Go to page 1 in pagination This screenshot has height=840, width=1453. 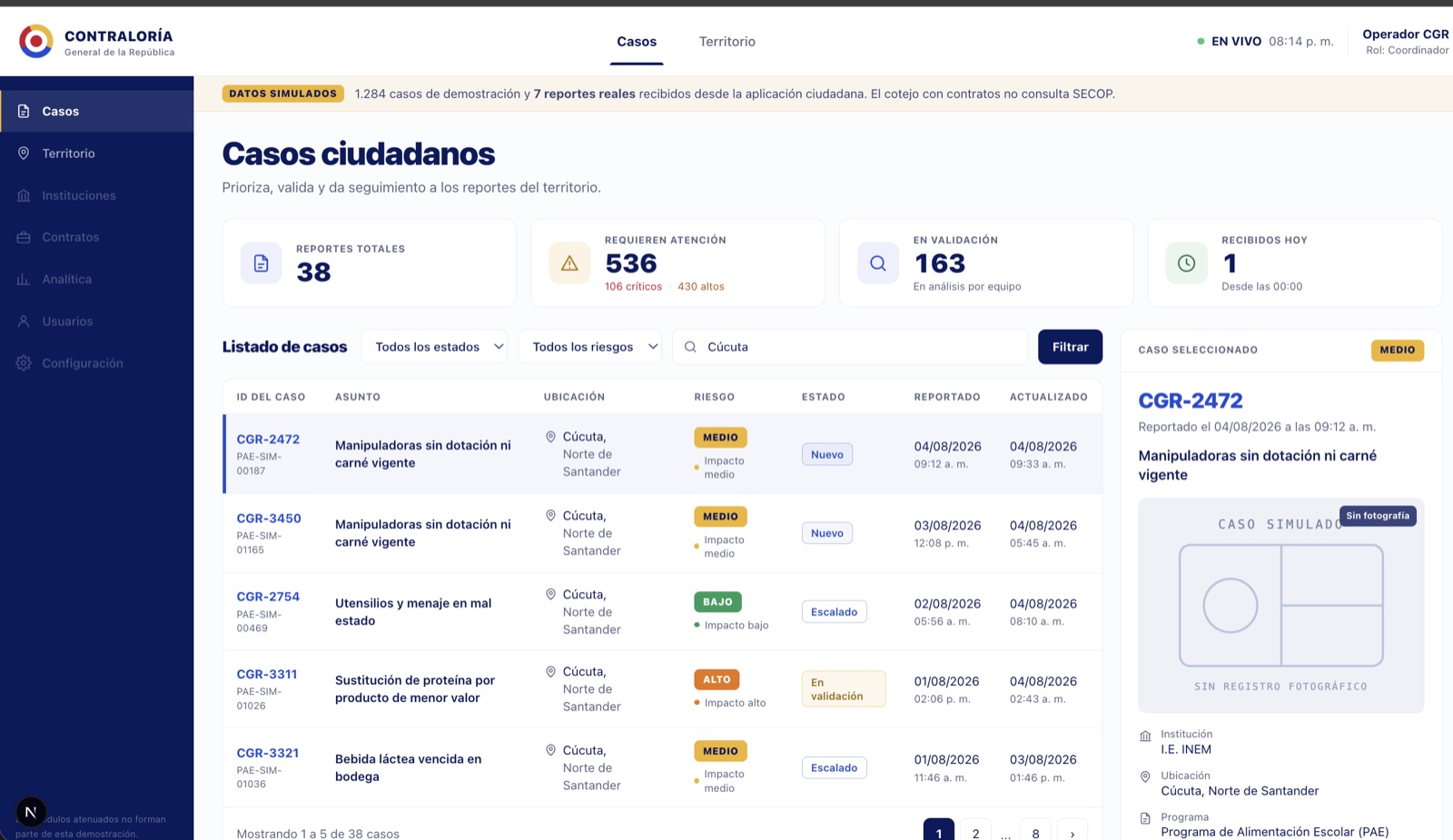[x=939, y=831]
